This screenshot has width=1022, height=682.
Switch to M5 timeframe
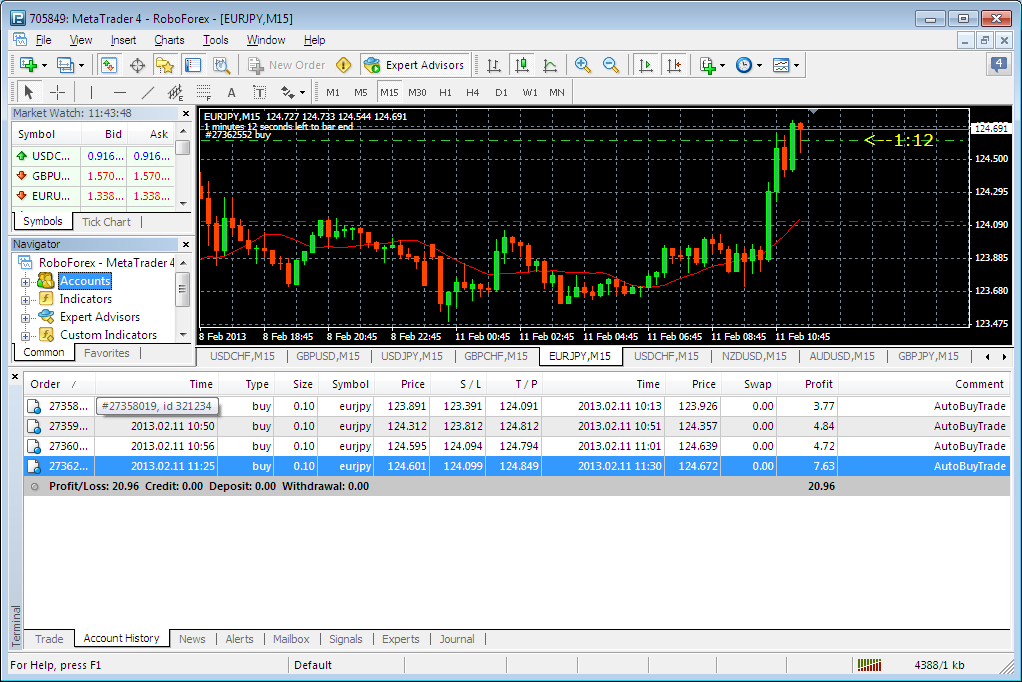[360, 93]
